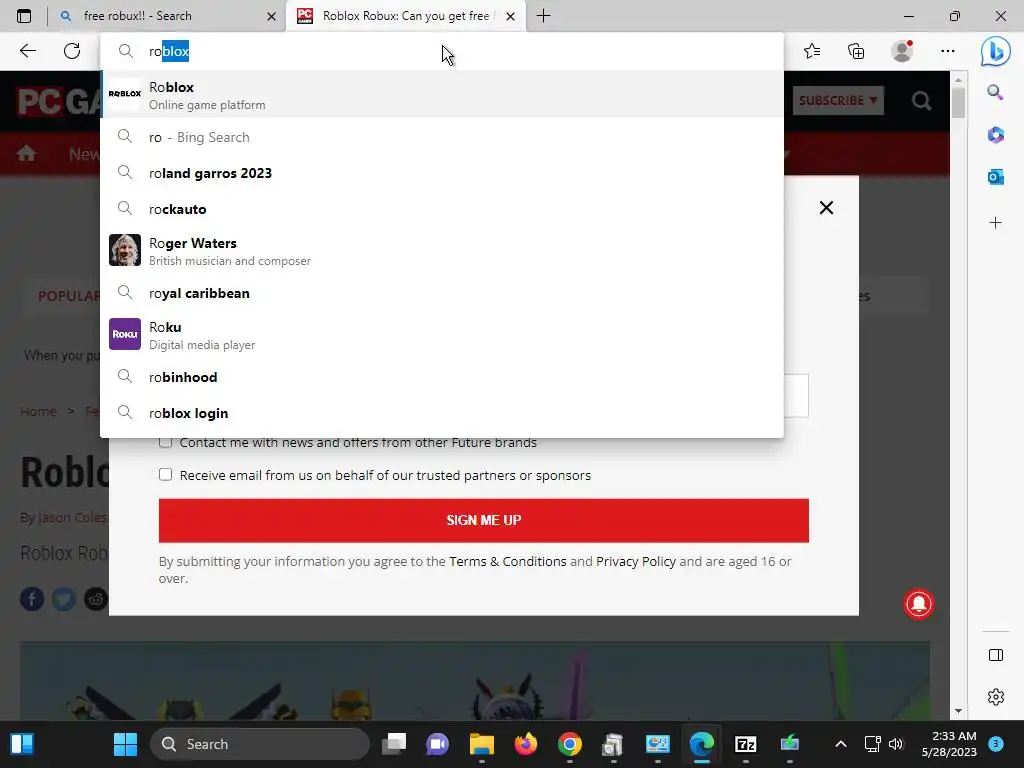
Task: Open the Terms & Conditions link
Action: (x=507, y=561)
